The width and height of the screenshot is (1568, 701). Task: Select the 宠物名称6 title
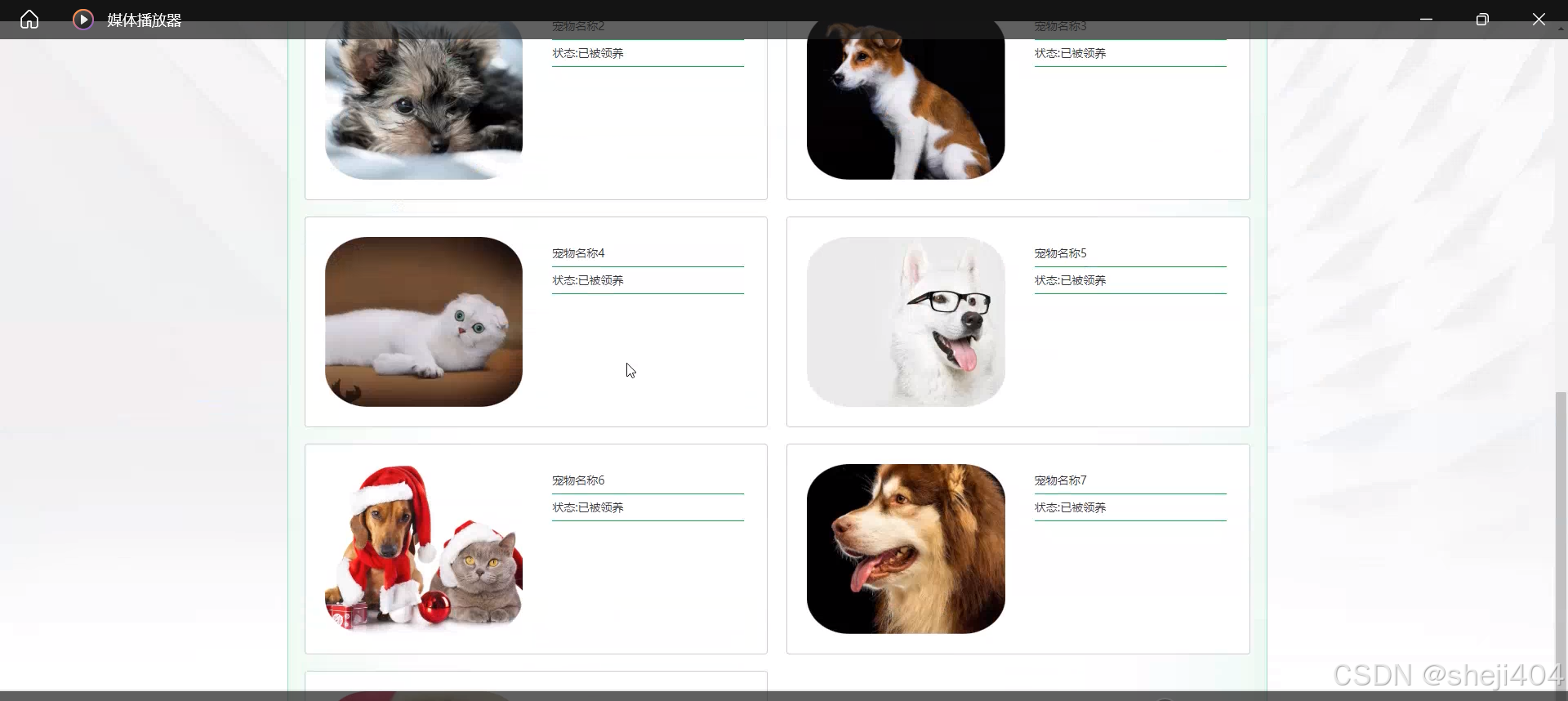point(578,480)
